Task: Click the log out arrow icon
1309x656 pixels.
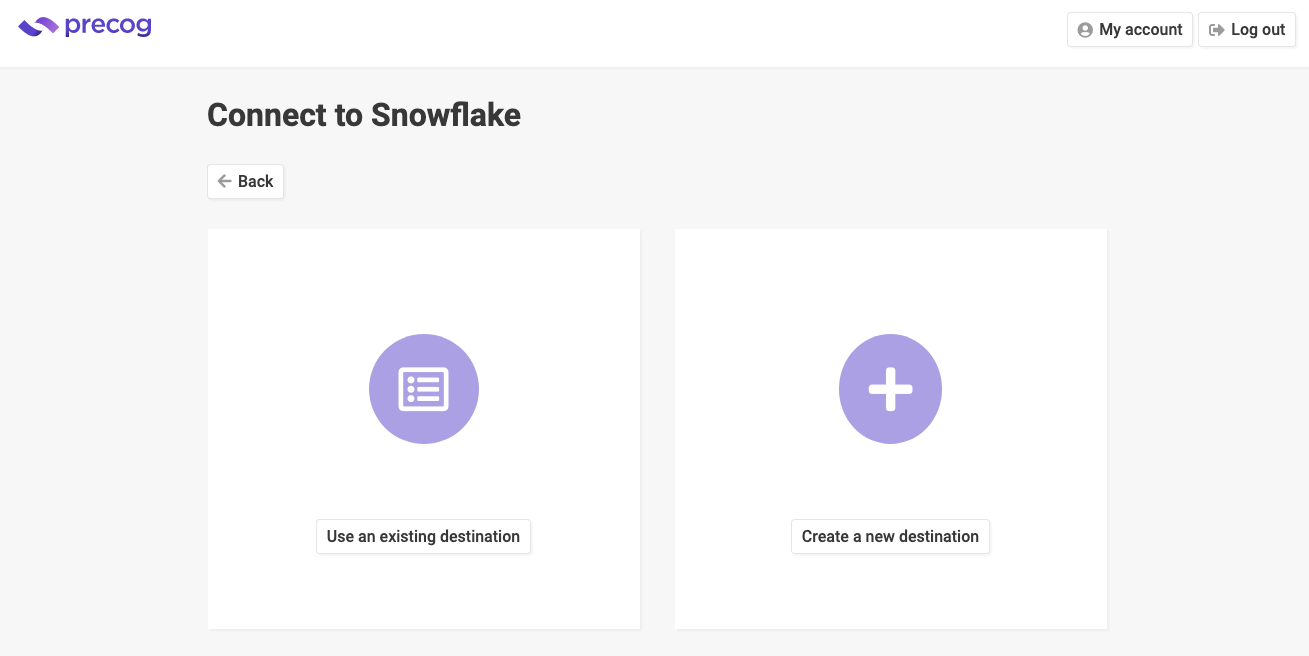Action: click(1217, 30)
